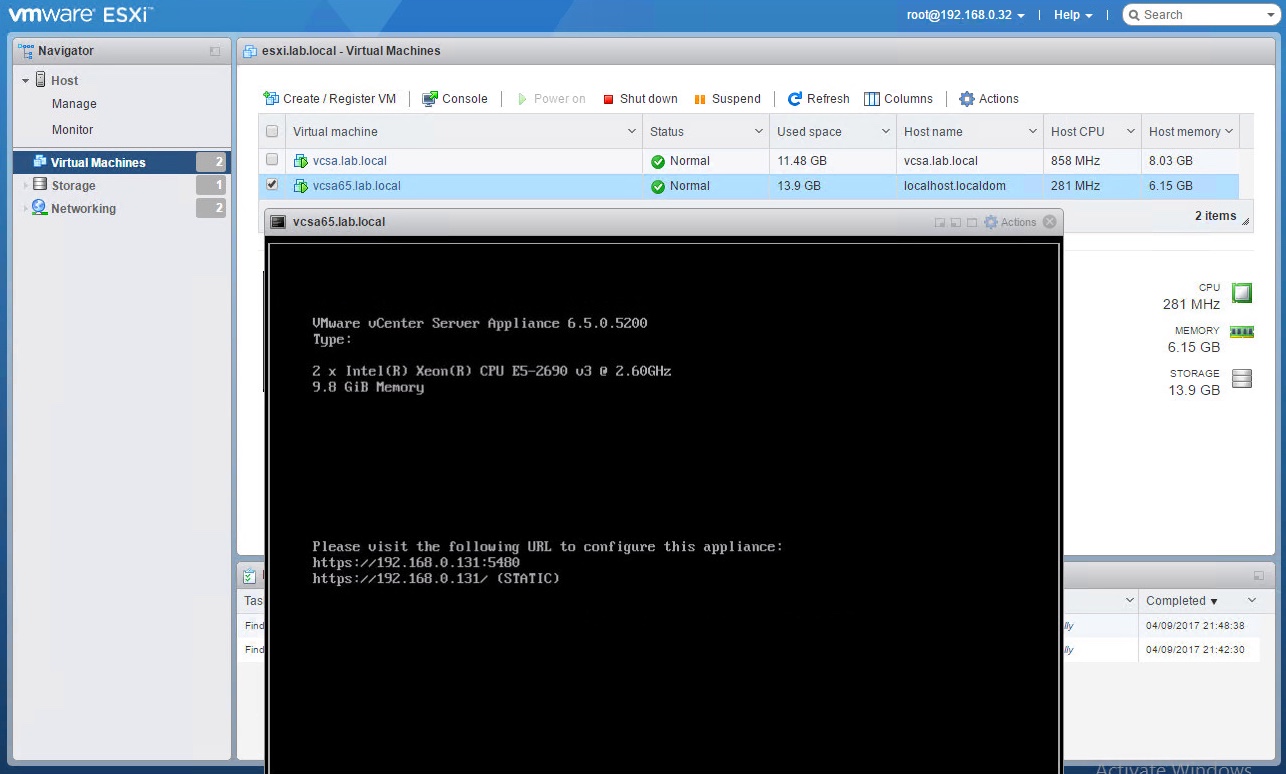Open the Help menu
The width and height of the screenshot is (1286, 774).
tap(1072, 15)
